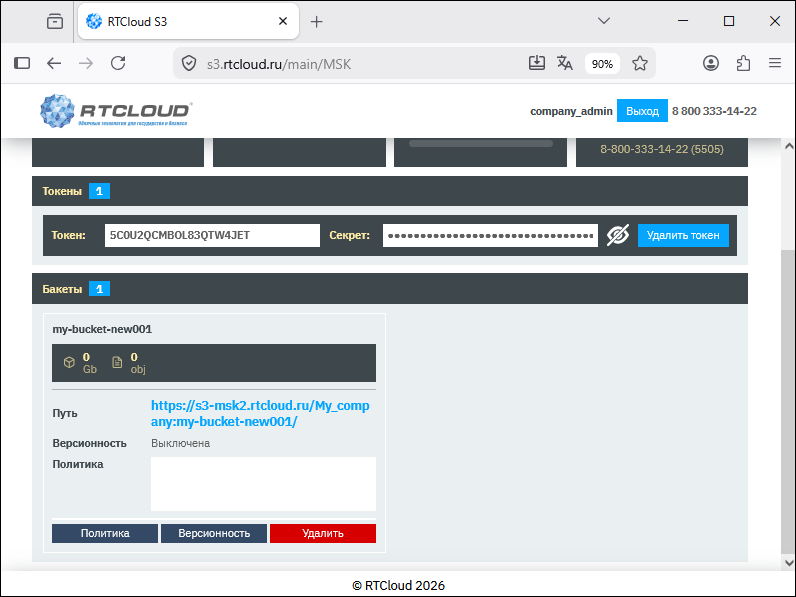796x597 pixels.
Task: Reset the 90% zoom indicator
Action: point(602,64)
